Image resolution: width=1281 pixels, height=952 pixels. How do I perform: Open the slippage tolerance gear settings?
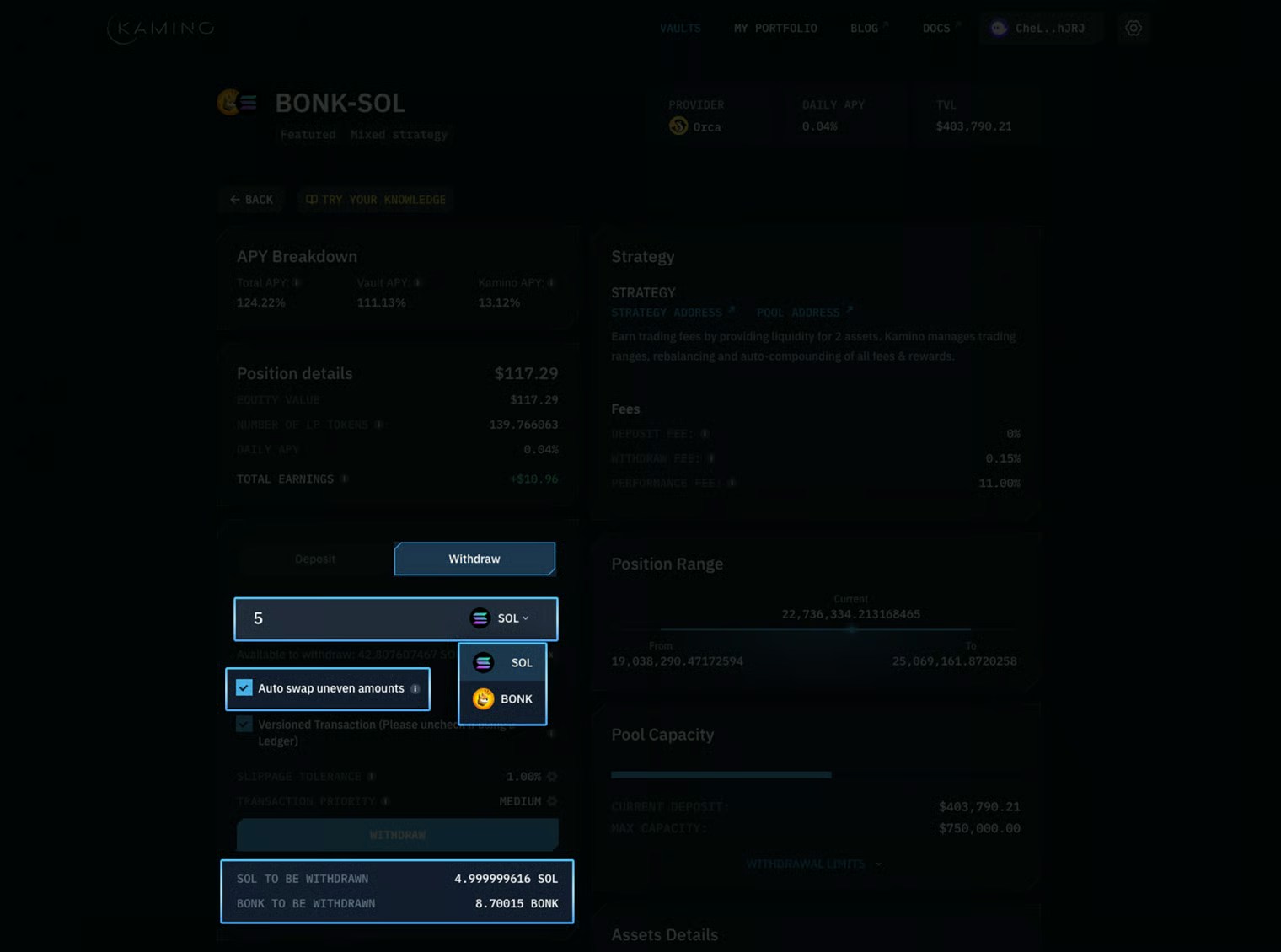(x=551, y=776)
